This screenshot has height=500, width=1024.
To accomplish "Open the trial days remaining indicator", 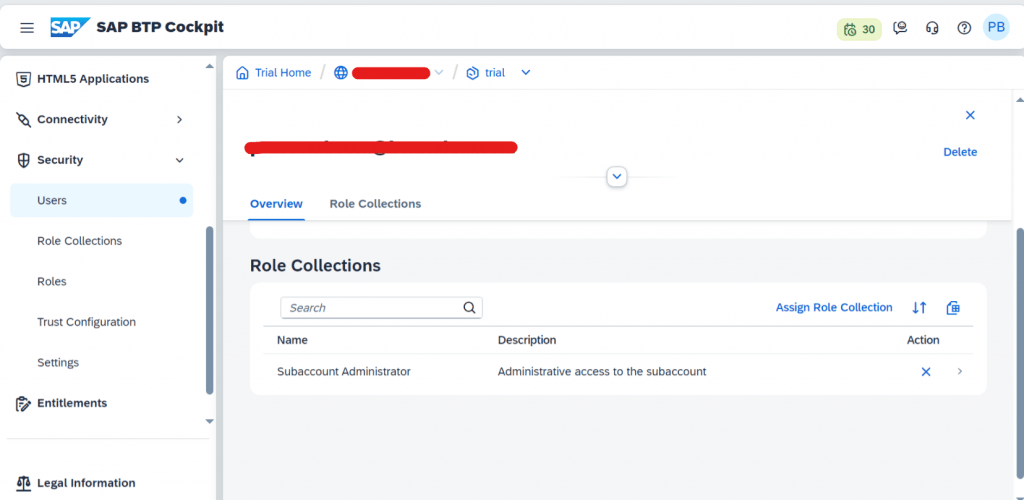I will (x=859, y=29).
